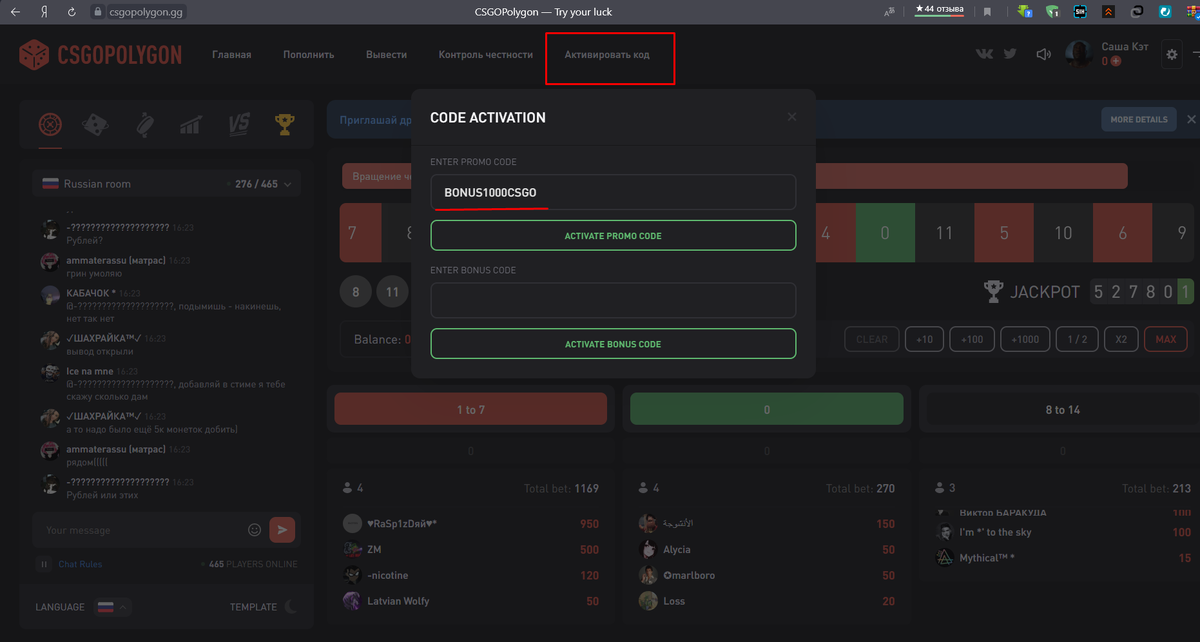Click the CSGOPolygon logo

tap(100, 55)
